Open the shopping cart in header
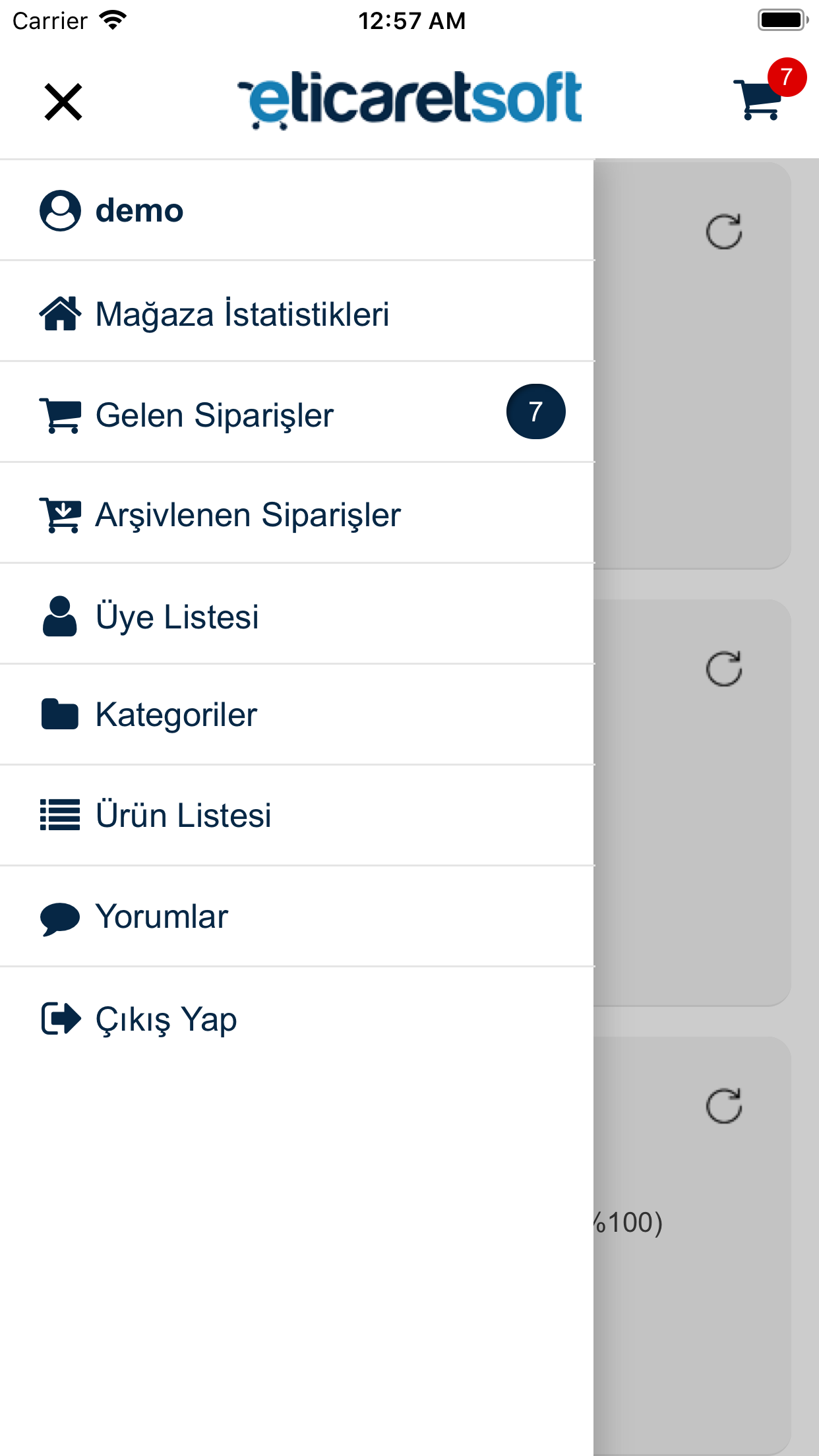 pyautogui.click(x=760, y=99)
